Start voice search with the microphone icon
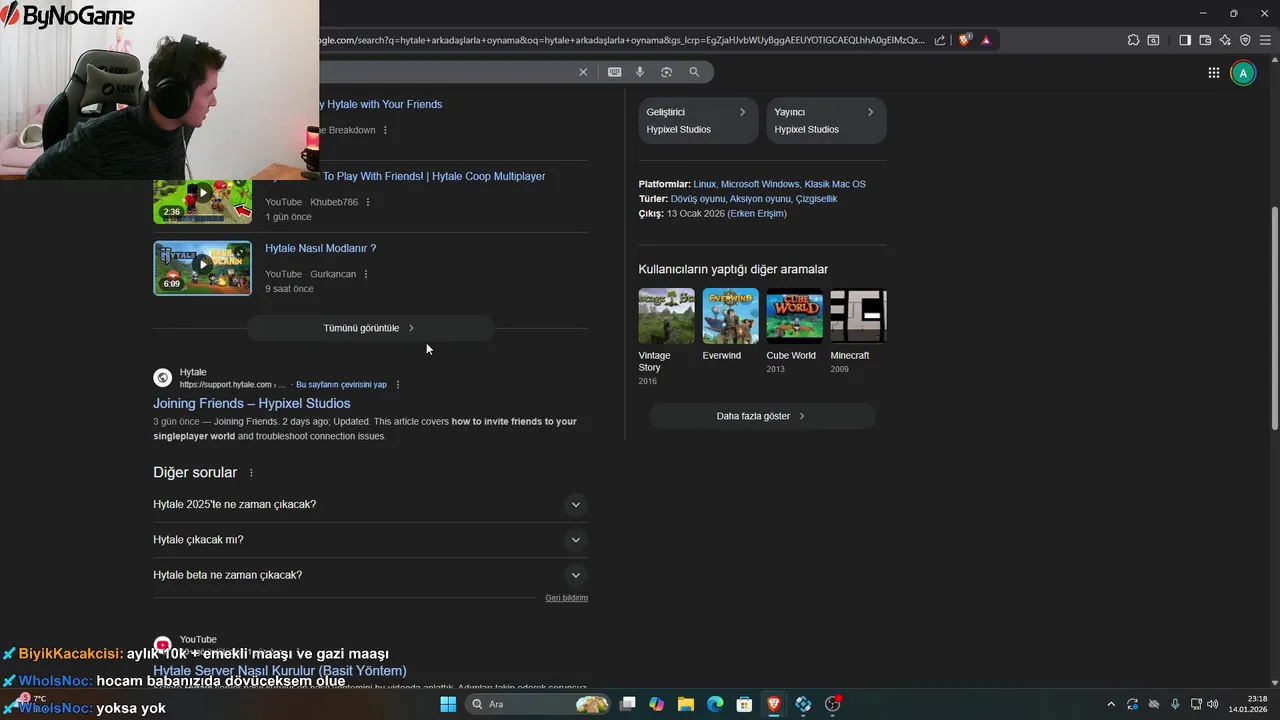This screenshot has width=1280, height=720. pyautogui.click(x=640, y=72)
